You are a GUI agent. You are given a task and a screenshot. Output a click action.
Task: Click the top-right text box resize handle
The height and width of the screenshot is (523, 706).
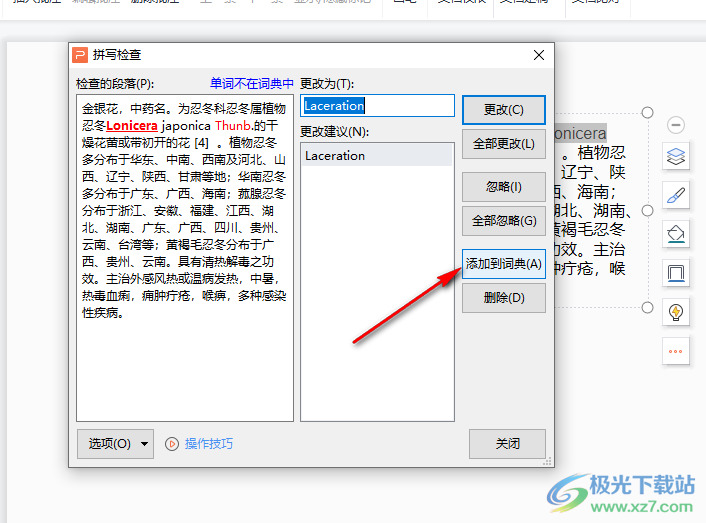(x=647, y=113)
